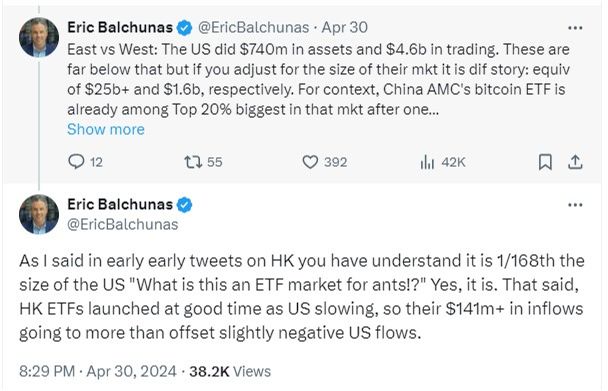Click the 38.2K Views count
Screen dimensions: 608x391
(x=230, y=371)
